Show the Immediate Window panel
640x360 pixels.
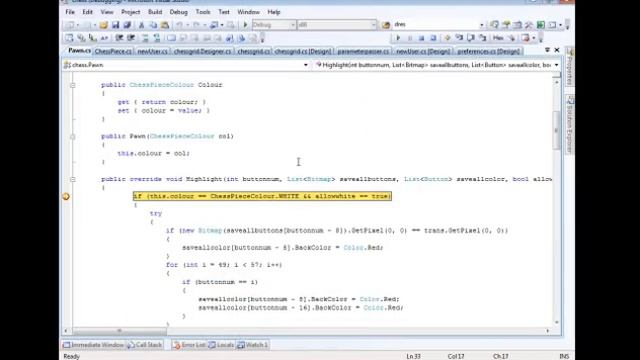pyautogui.click(x=93, y=345)
